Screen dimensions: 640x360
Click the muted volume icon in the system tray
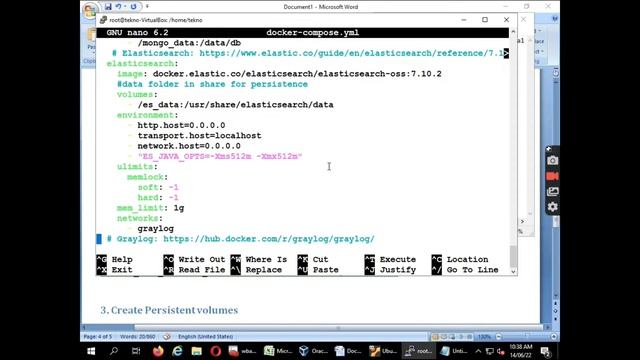tap(501, 351)
